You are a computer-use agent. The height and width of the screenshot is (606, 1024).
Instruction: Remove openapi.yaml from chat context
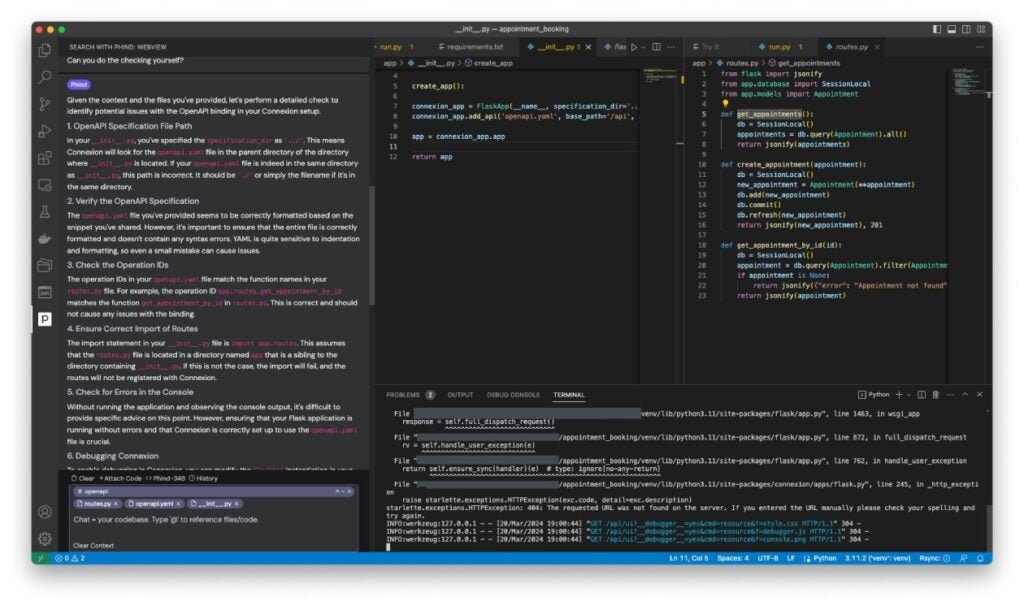point(178,503)
